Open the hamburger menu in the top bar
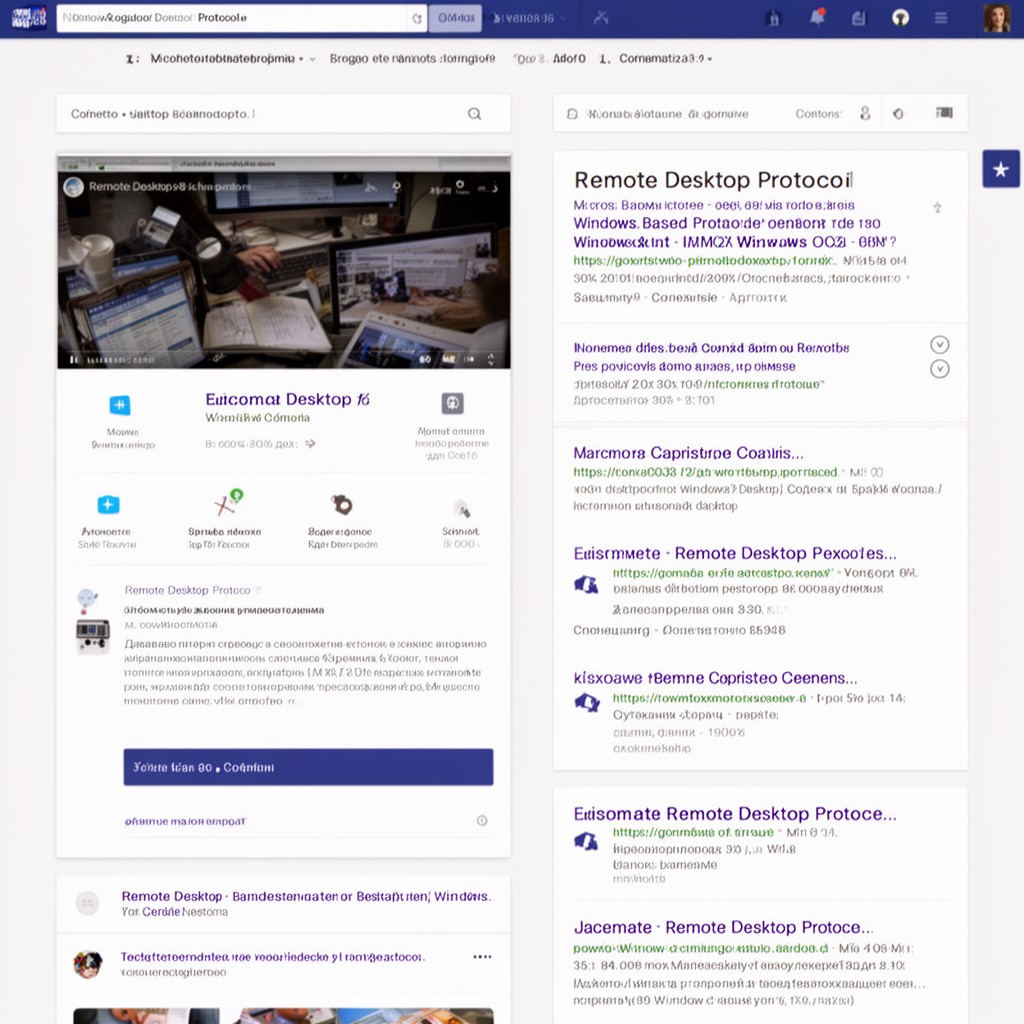Image resolution: width=1024 pixels, height=1024 pixels. point(940,18)
